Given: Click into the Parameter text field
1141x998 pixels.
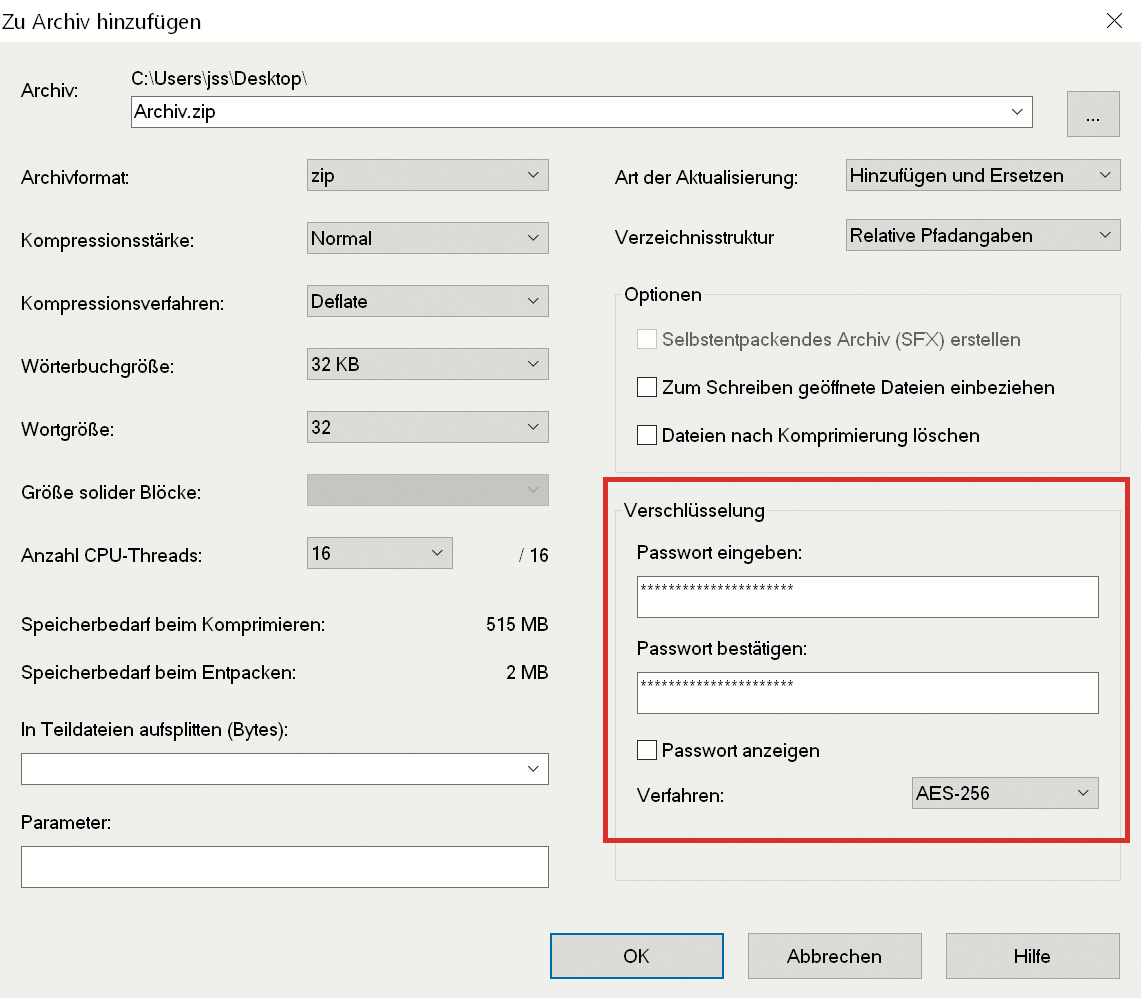Looking at the screenshot, I should 285,867.
